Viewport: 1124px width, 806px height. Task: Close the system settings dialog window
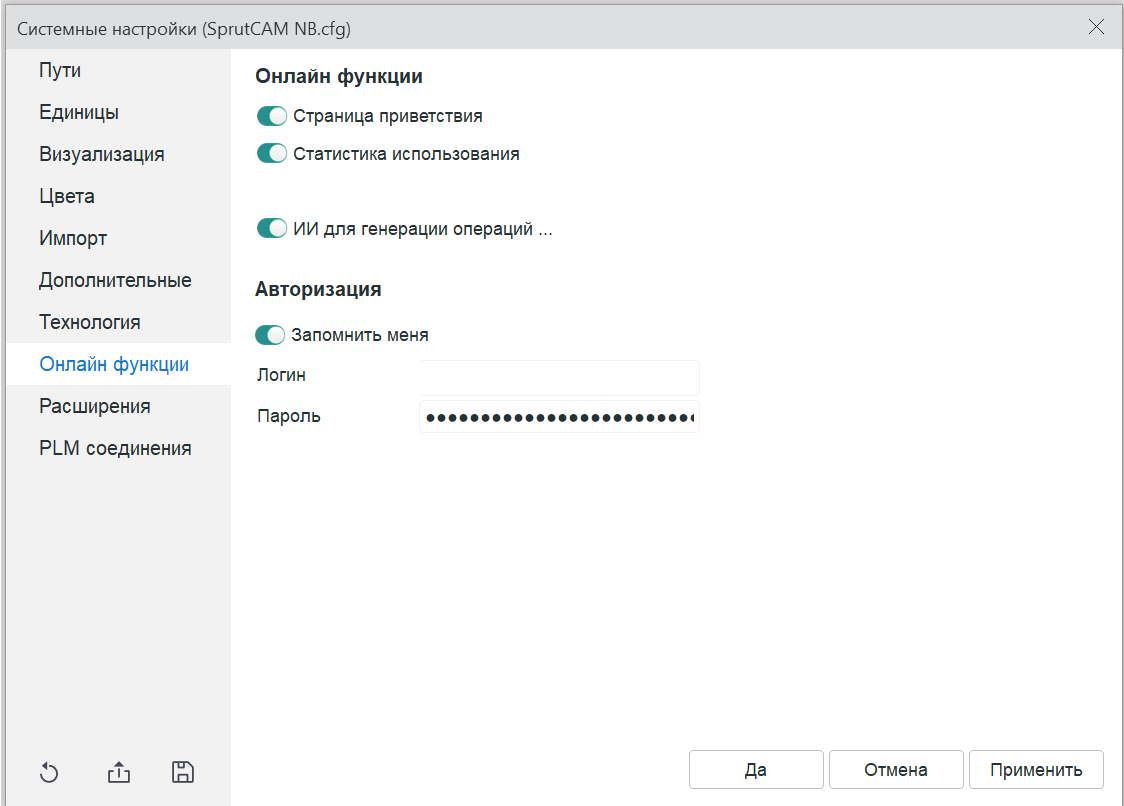[1096, 28]
